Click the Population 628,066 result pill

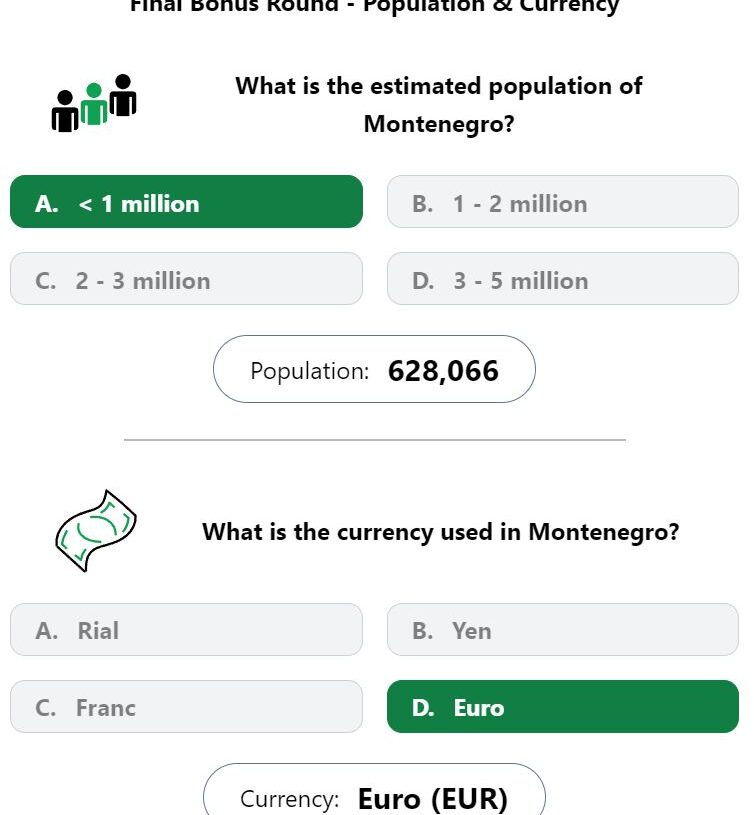coord(374,369)
